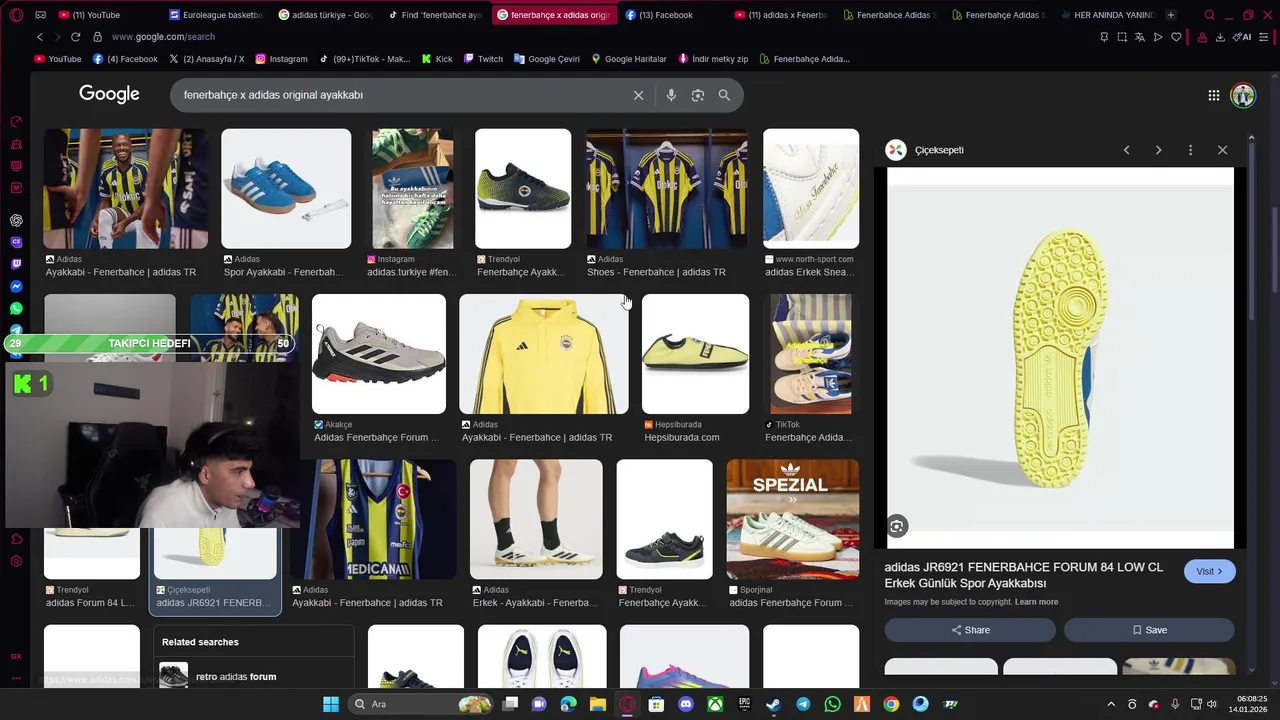Start a voice search with the microphone
This screenshot has width=1280, height=720.
tap(671, 95)
